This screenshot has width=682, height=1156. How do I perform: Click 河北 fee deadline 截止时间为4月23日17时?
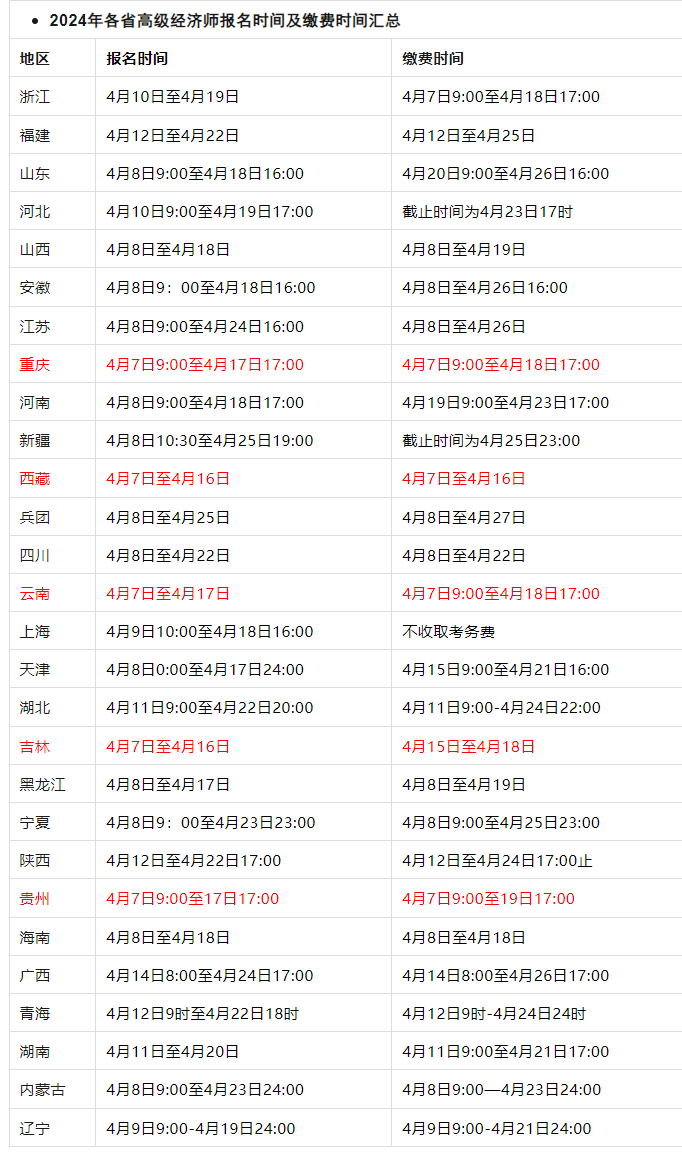point(487,212)
